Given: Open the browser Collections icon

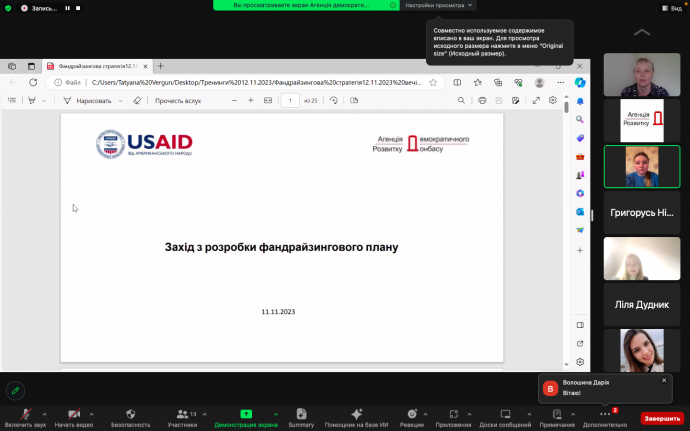Looking at the screenshot, I should 498,82.
